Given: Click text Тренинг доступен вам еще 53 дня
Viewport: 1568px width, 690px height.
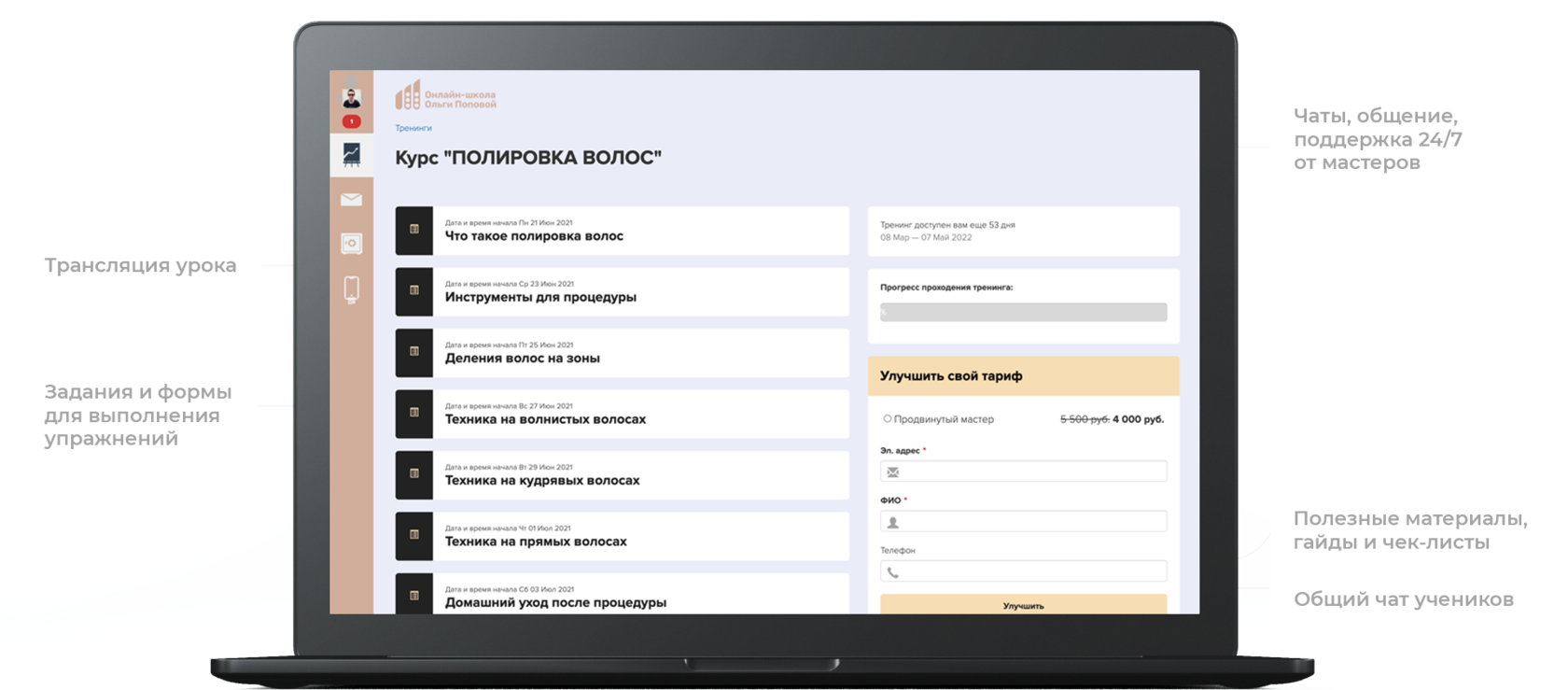Looking at the screenshot, I should [947, 225].
